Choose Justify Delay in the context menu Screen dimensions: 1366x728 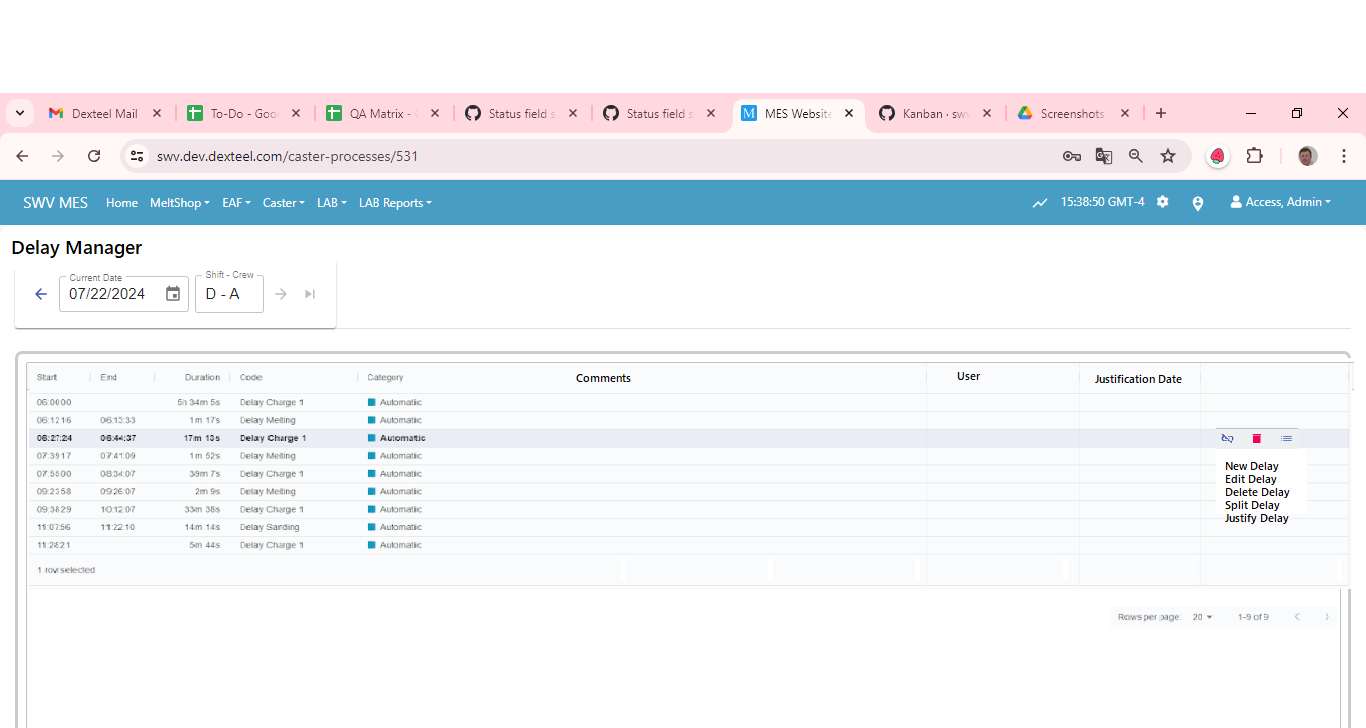(1256, 518)
